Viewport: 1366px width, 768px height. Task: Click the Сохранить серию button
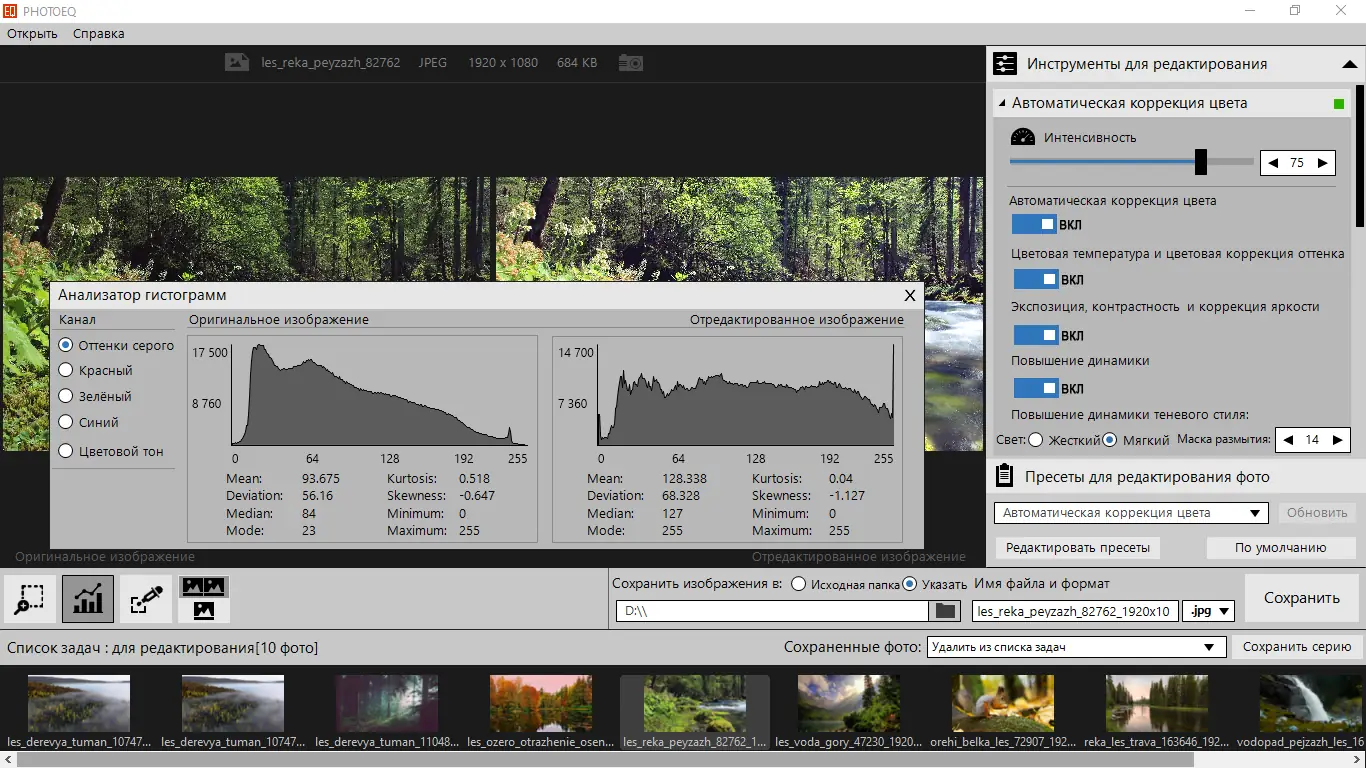pos(1297,647)
